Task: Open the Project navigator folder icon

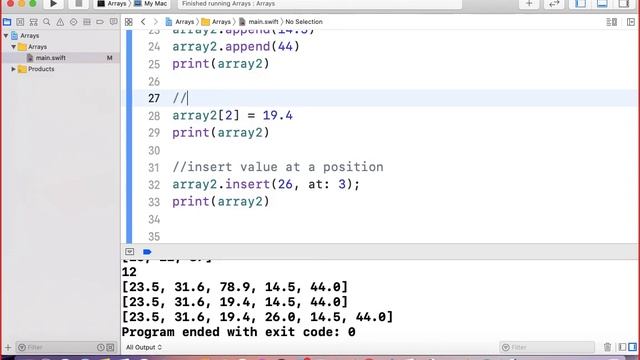Action: 7,22
